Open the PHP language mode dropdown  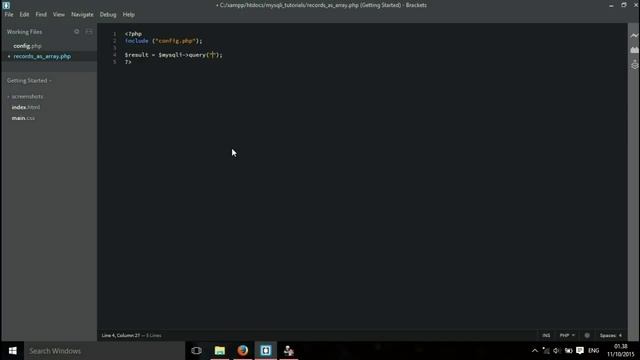[x=567, y=336]
